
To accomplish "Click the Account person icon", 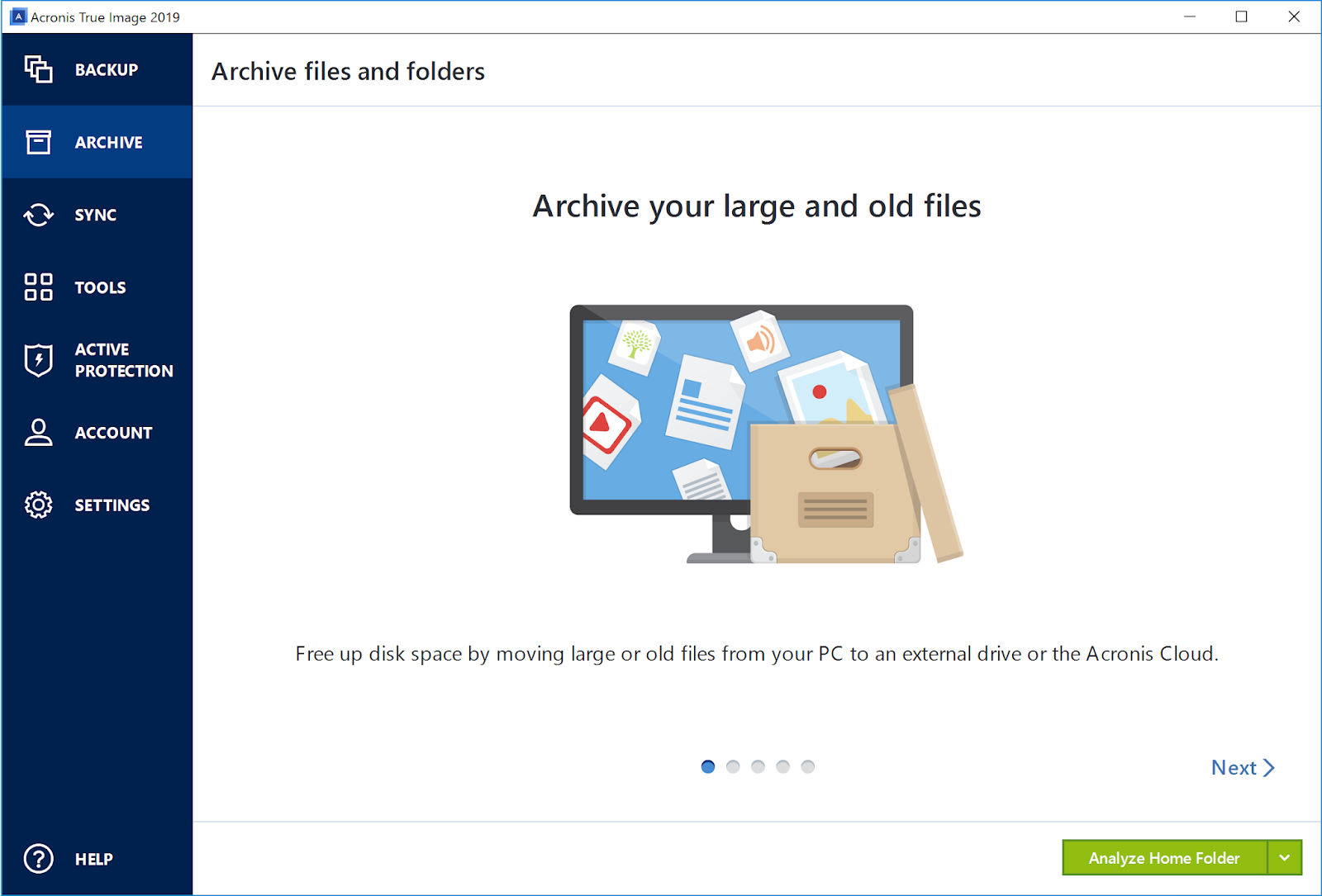I will click(38, 432).
